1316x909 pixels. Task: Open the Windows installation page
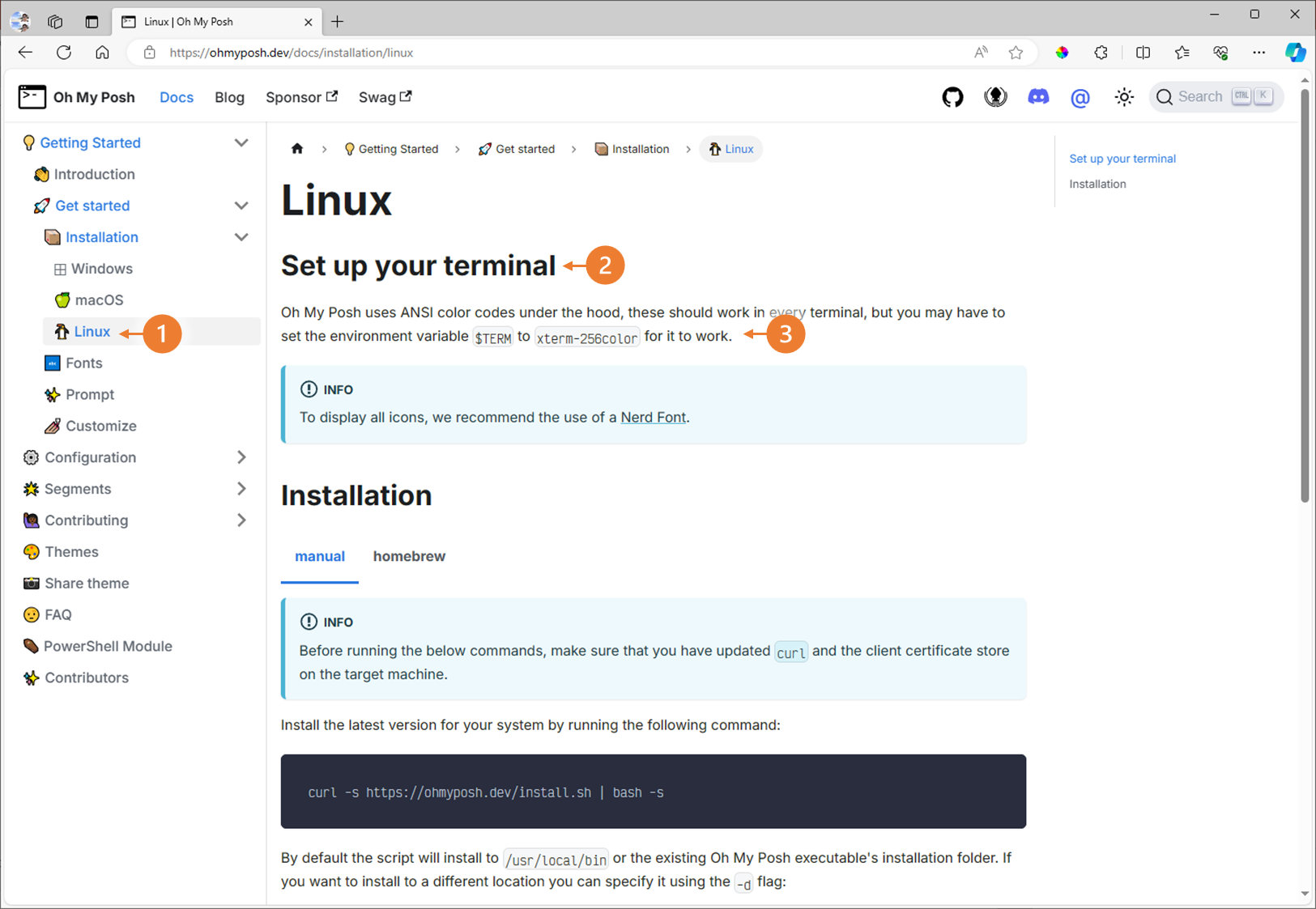93,269
